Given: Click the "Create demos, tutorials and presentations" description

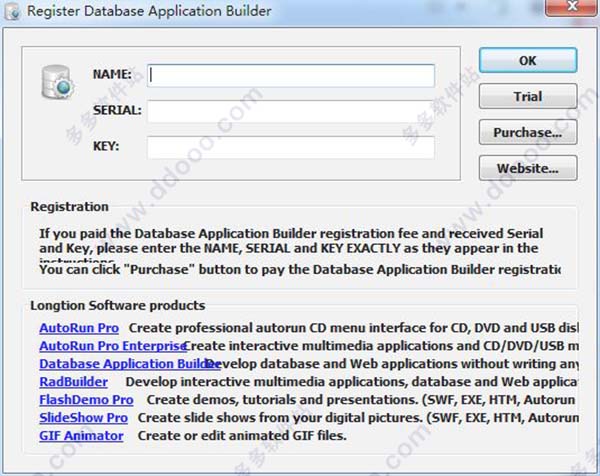Looking at the screenshot, I should tap(361, 400).
